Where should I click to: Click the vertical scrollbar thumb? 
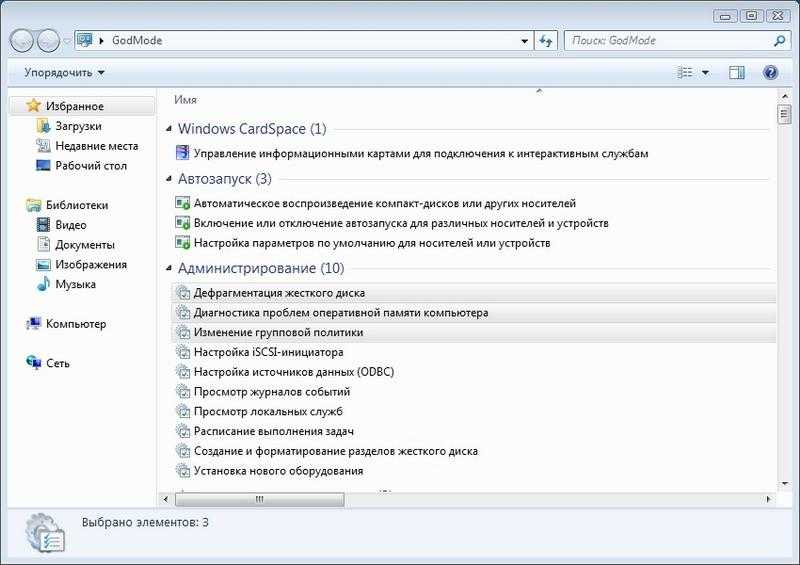click(x=785, y=114)
